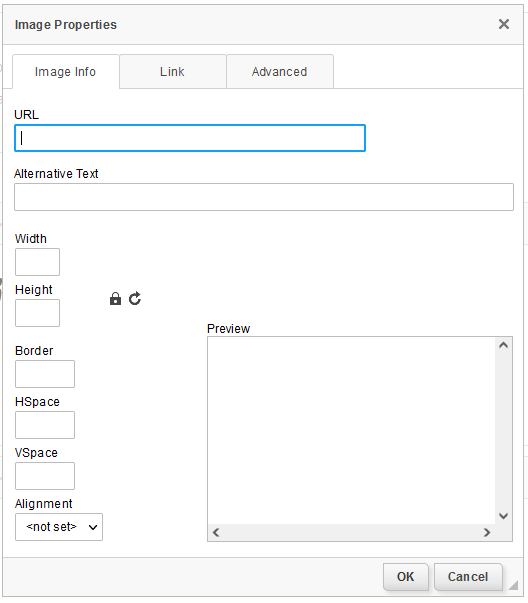Click the Height input box

[37, 313]
